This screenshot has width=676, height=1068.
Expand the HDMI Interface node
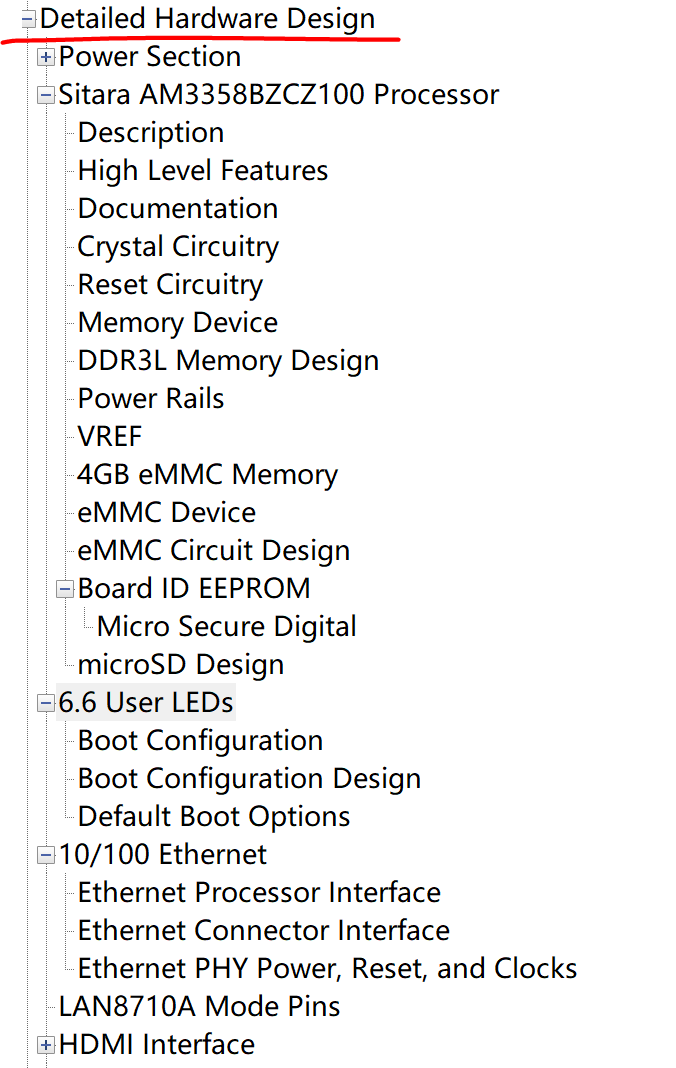click(x=45, y=1045)
